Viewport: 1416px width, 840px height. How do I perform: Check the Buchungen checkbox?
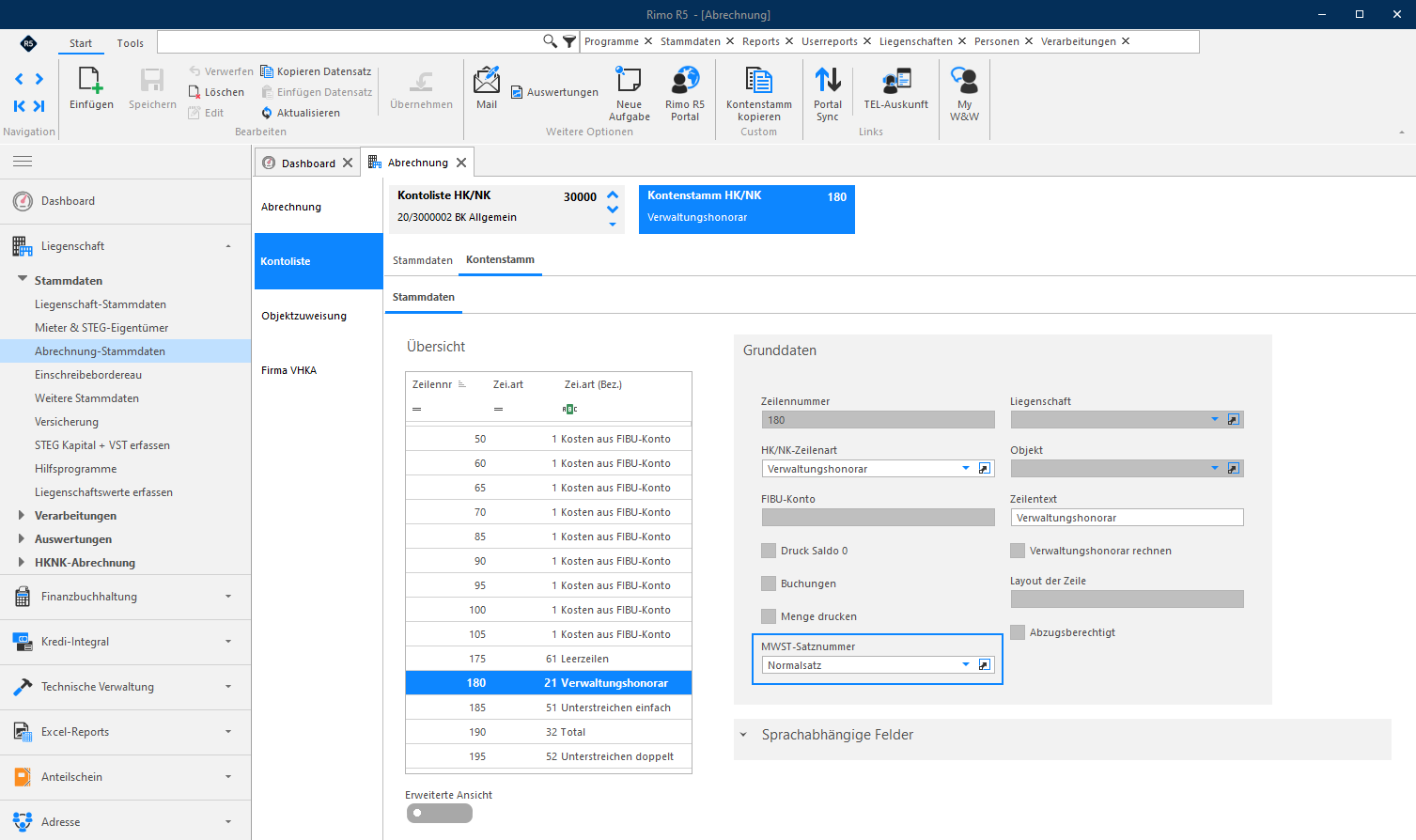(x=769, y=583)
